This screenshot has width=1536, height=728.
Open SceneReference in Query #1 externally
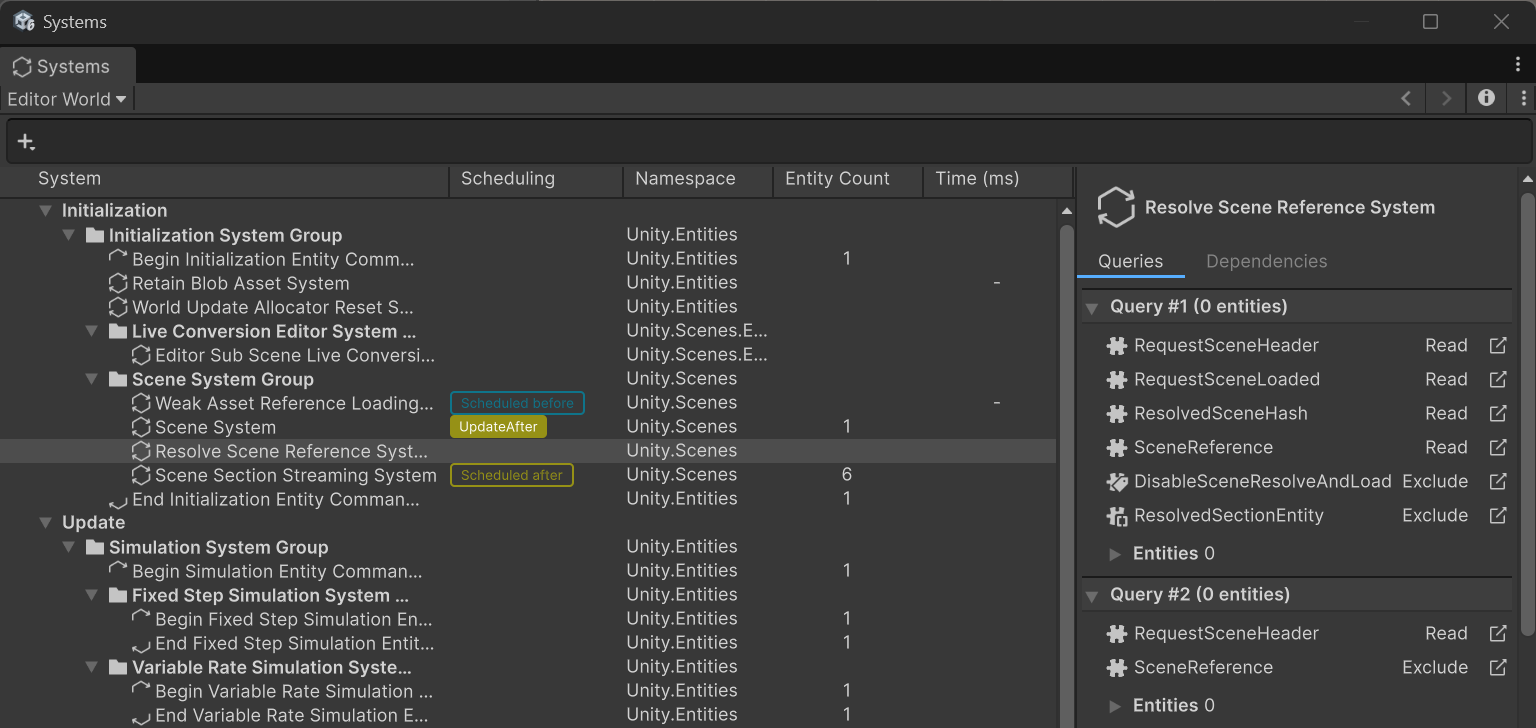(1498, 448)
